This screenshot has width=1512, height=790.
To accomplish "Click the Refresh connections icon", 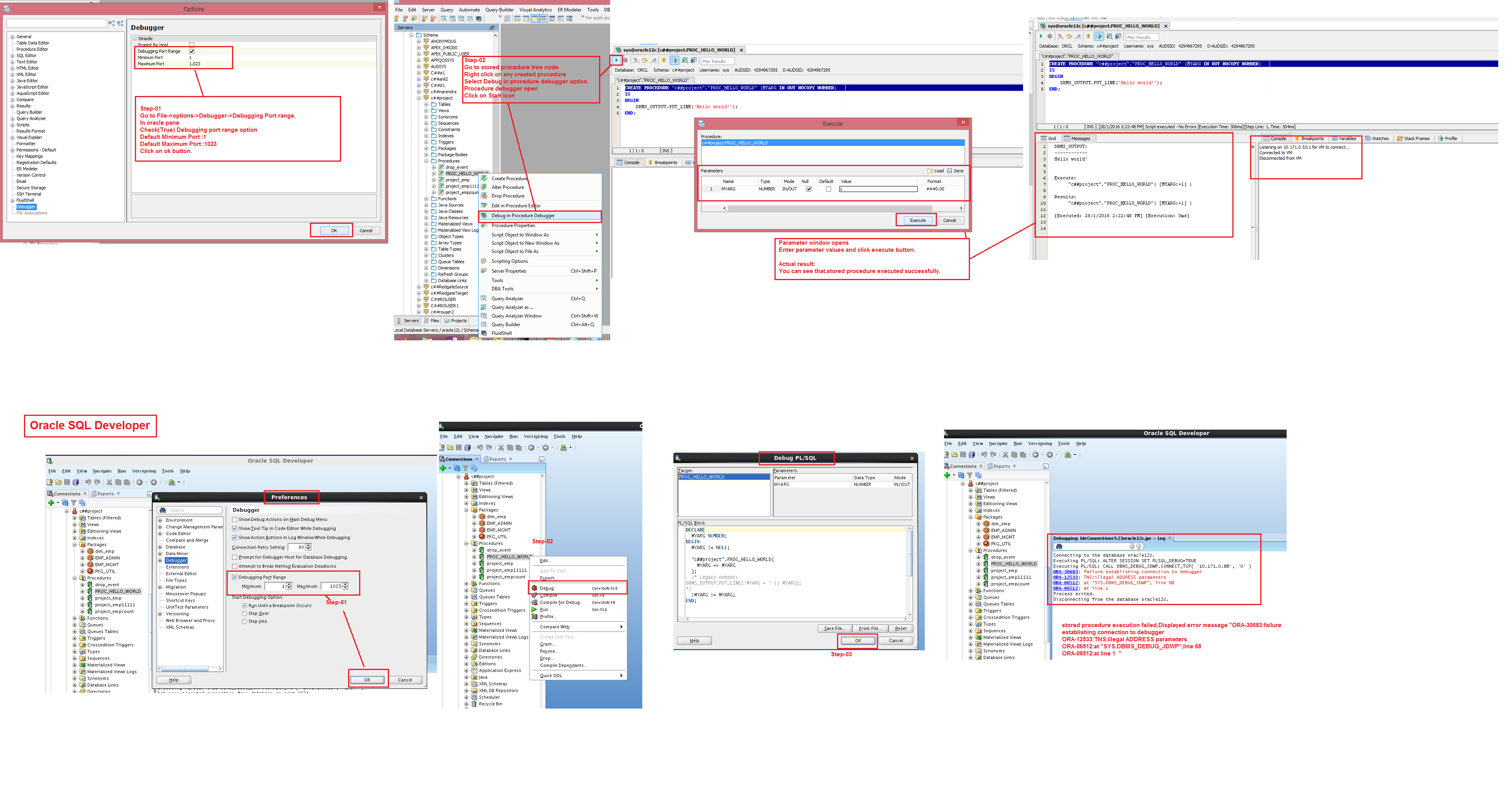I will click(65, 502).
